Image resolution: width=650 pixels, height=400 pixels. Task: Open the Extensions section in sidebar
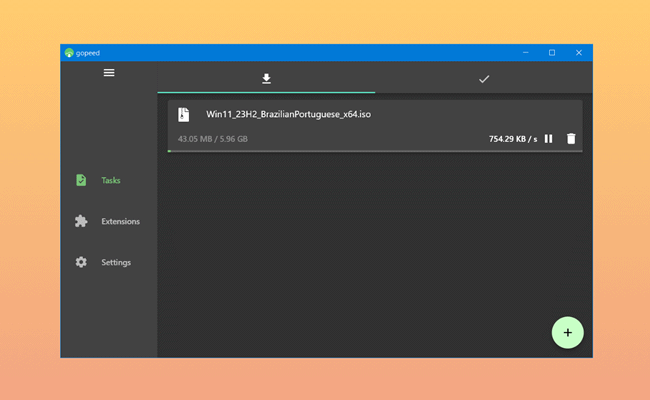point(109,221)
